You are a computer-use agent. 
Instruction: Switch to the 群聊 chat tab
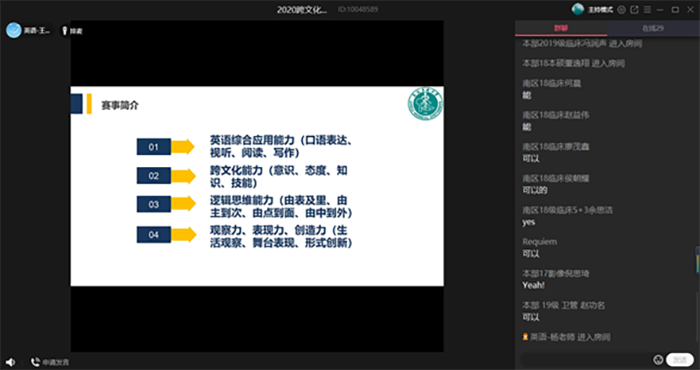pos(561,28)
